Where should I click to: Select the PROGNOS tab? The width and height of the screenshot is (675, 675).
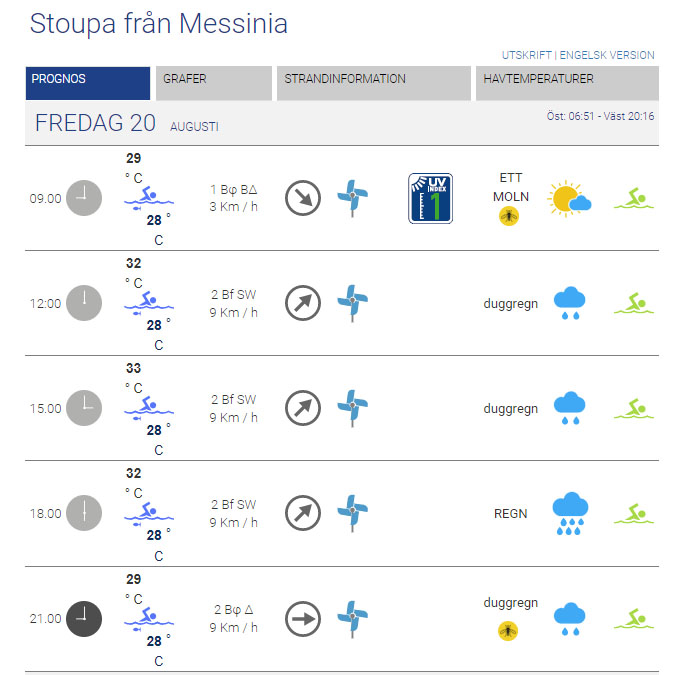pos(88,83)
